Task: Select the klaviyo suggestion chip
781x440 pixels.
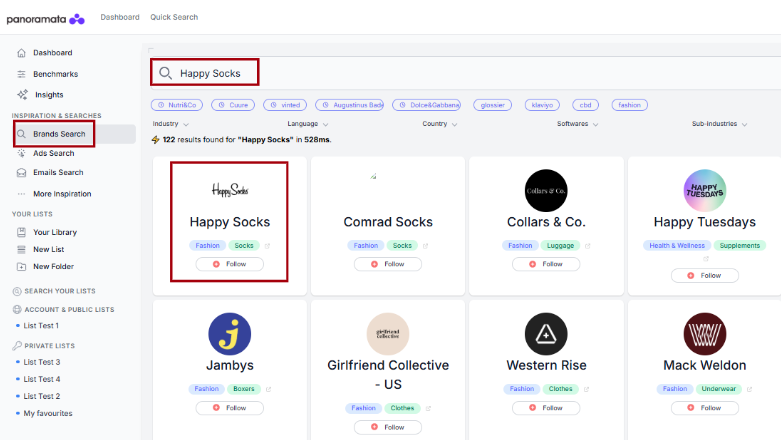Action: 542,105
